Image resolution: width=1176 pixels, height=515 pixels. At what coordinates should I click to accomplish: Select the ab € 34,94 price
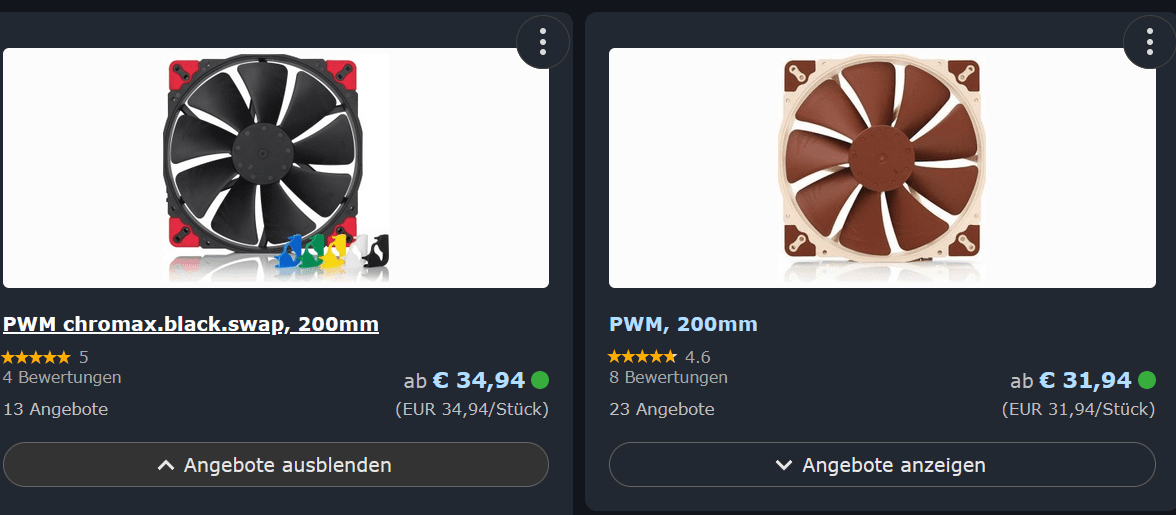point(464,381)
